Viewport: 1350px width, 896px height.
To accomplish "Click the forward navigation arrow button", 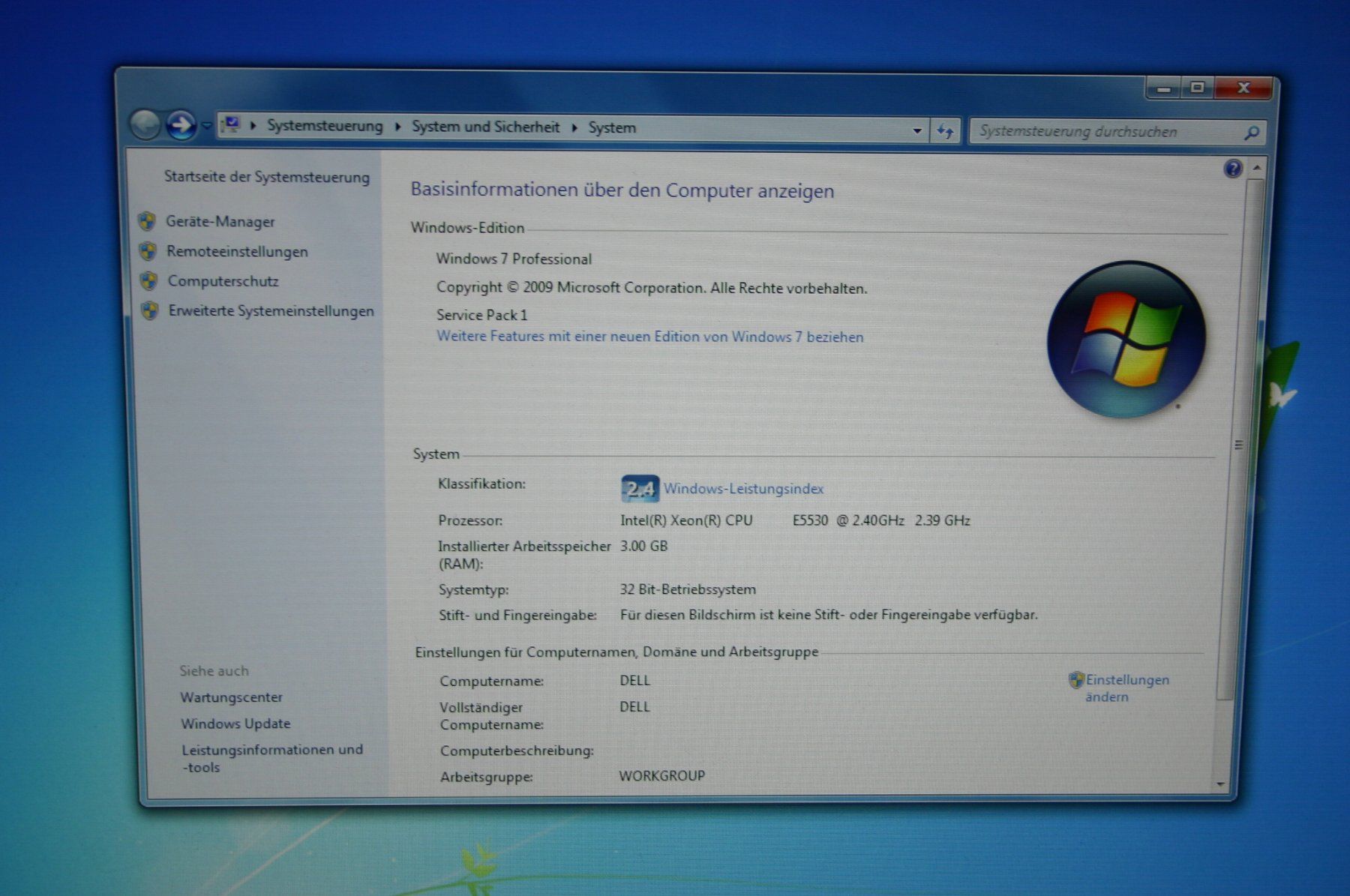I will click(x=181, y=124).
